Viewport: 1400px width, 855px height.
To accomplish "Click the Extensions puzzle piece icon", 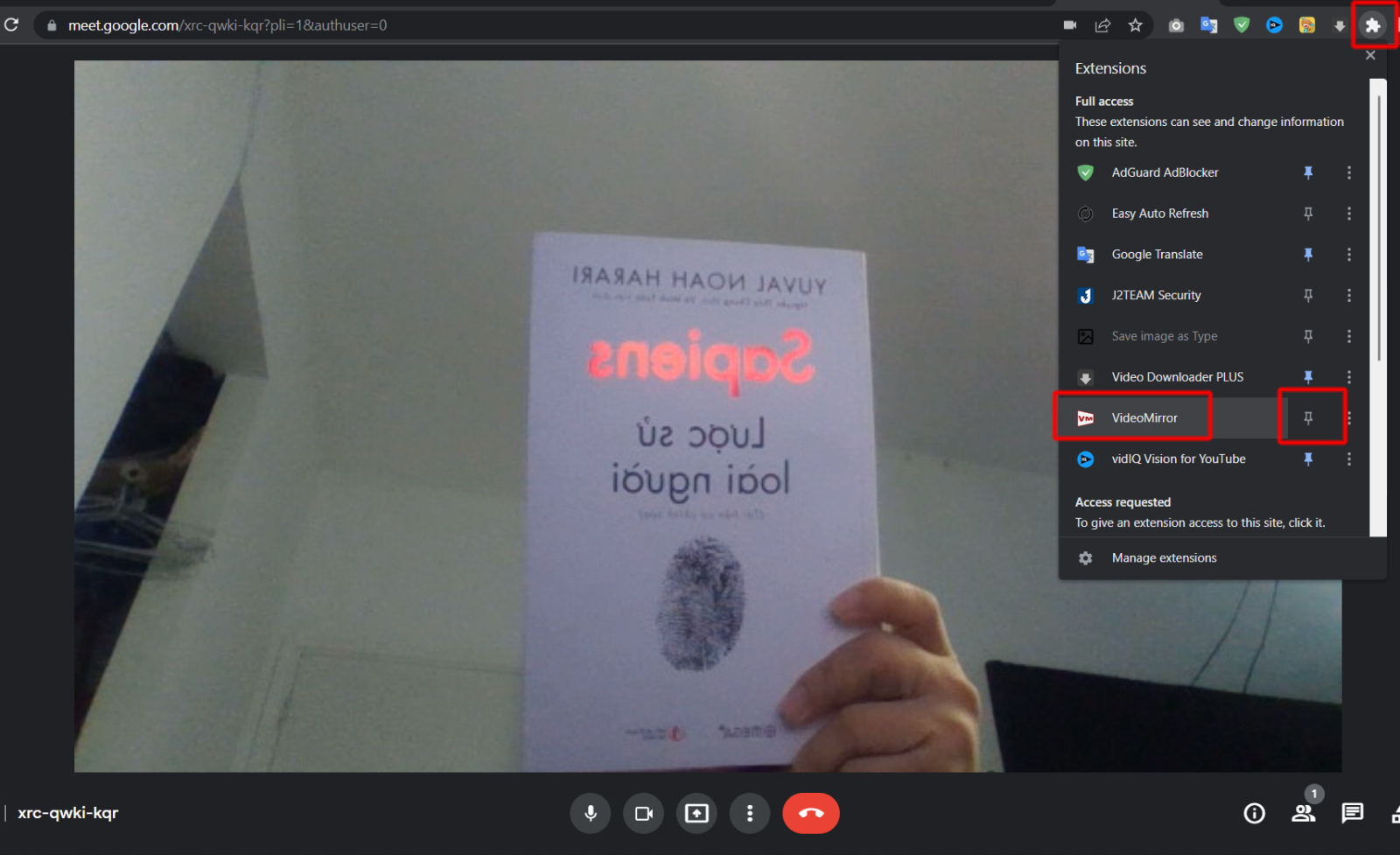I will pos(1373,25).
